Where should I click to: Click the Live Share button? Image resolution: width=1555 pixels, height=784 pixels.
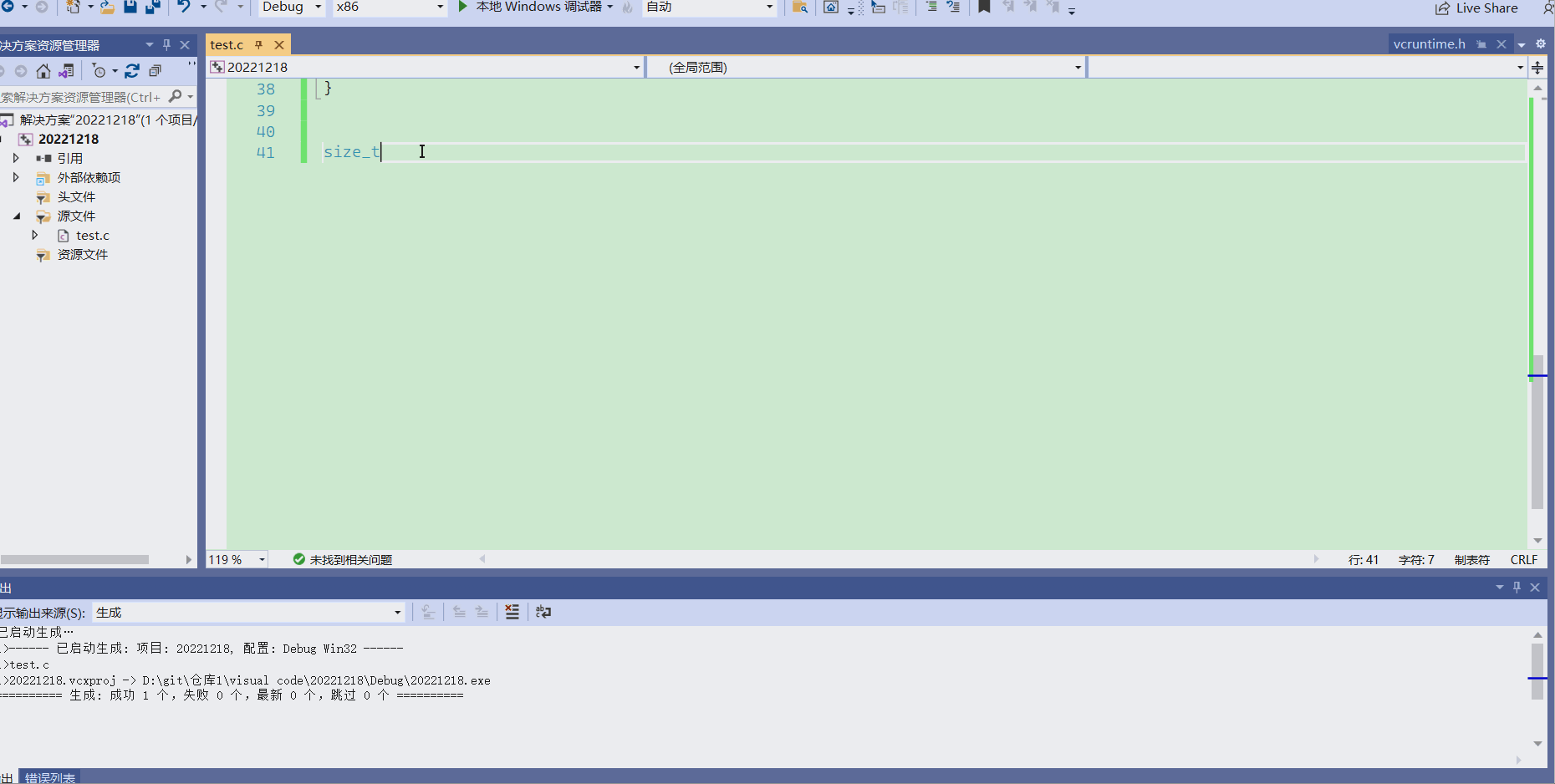pos(1477,8)
